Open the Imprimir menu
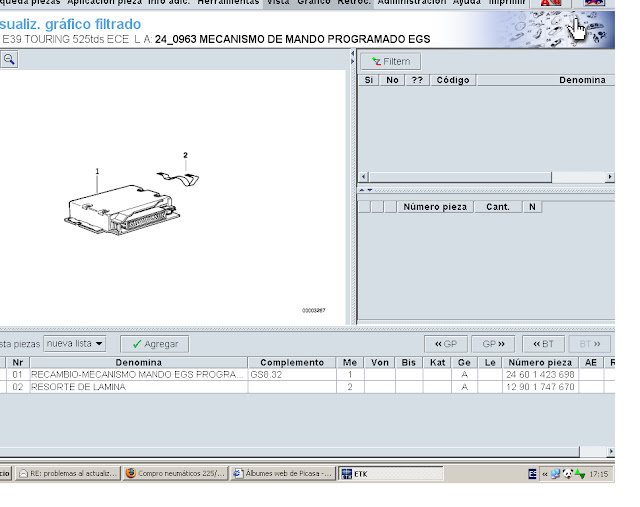Image resolution: width=640 pixels, height=507 pixels. pos(507,2)
